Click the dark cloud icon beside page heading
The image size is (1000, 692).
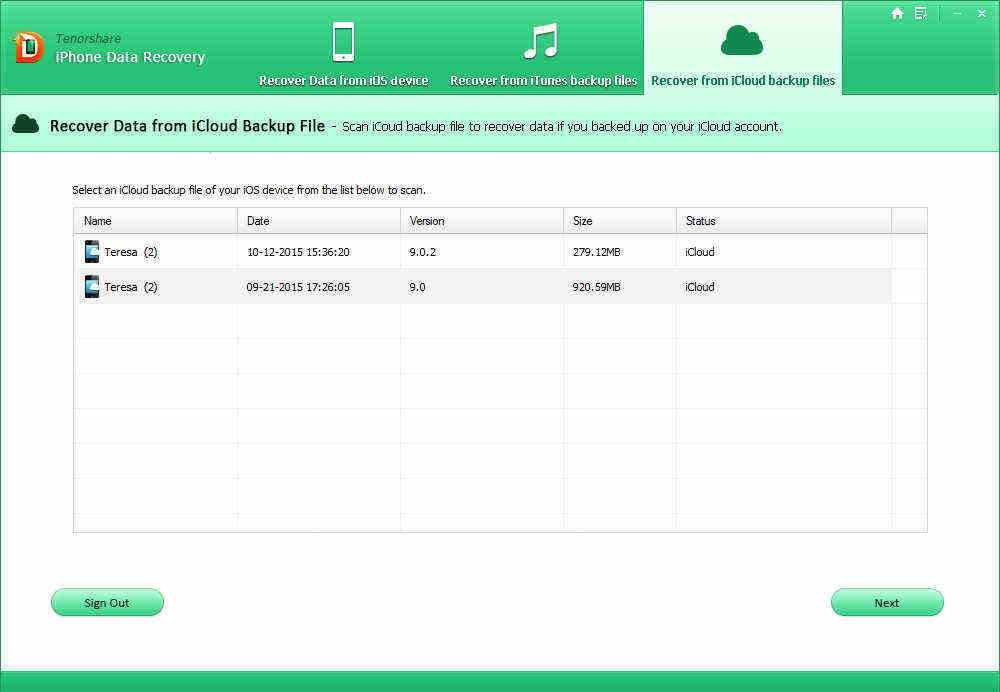click(x=26, y=124)
